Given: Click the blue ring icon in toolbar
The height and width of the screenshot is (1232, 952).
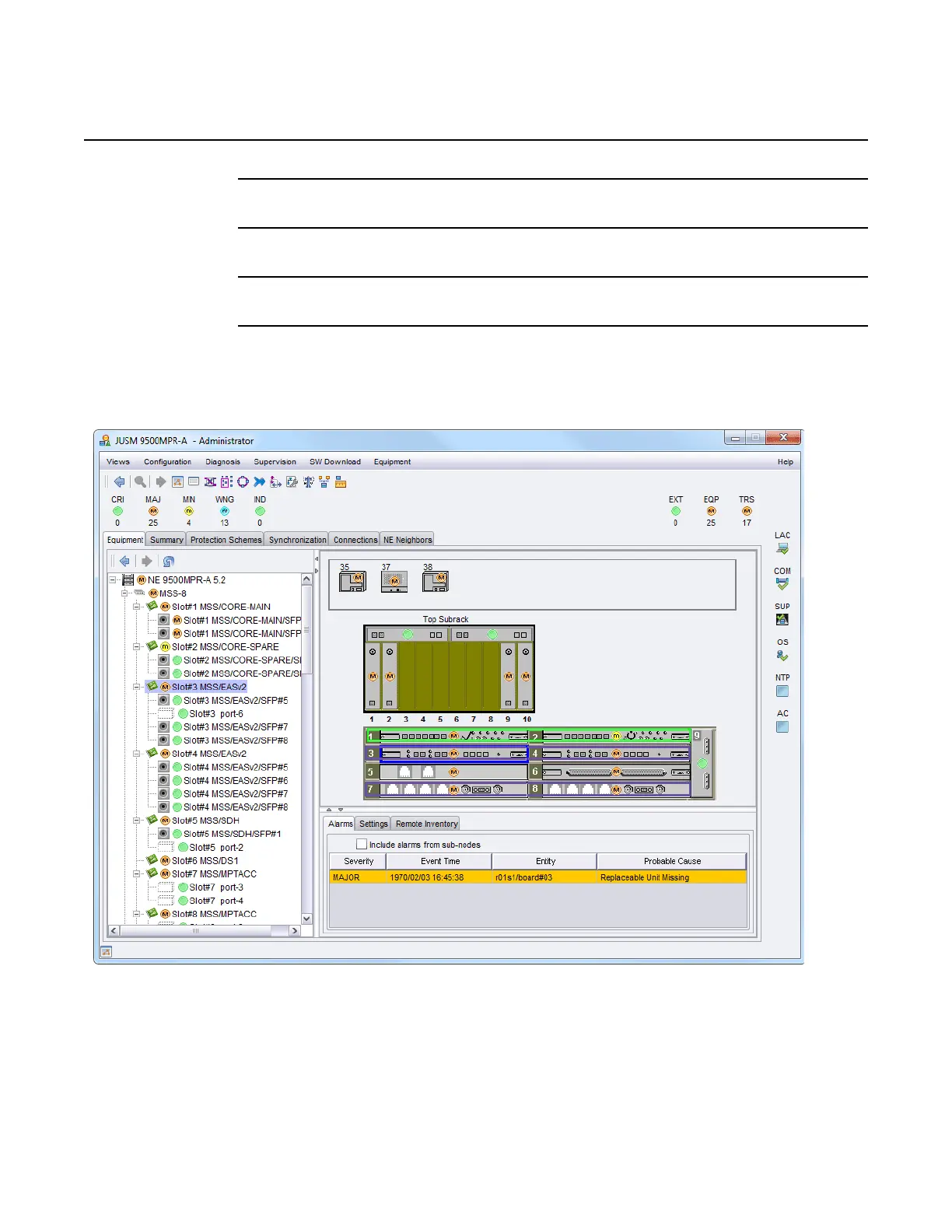Looking at the screenshot, I should click(x=243, y=482).
